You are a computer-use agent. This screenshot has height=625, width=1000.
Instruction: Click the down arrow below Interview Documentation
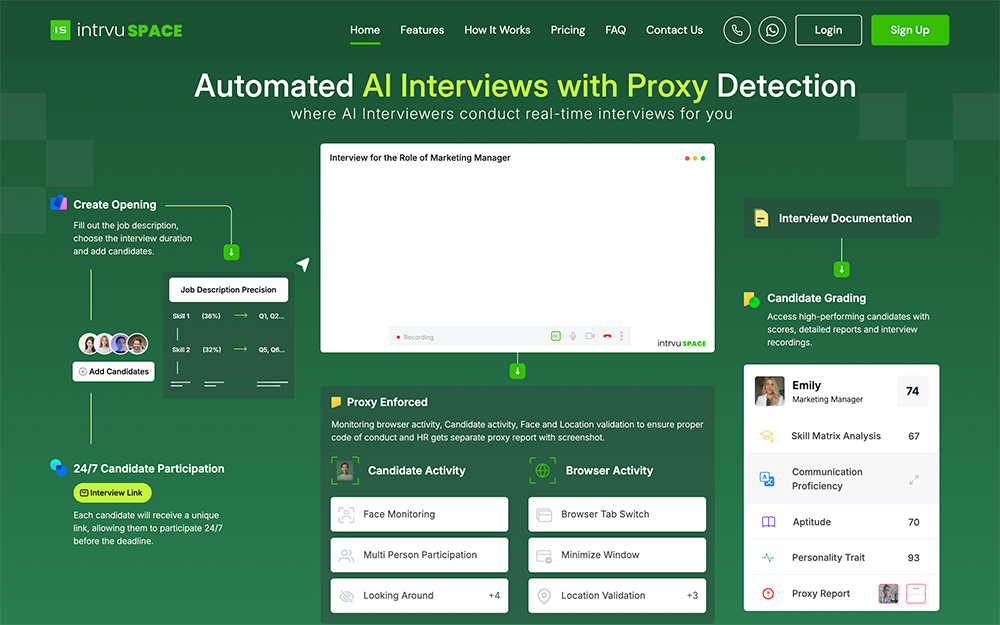click(841, 269)
